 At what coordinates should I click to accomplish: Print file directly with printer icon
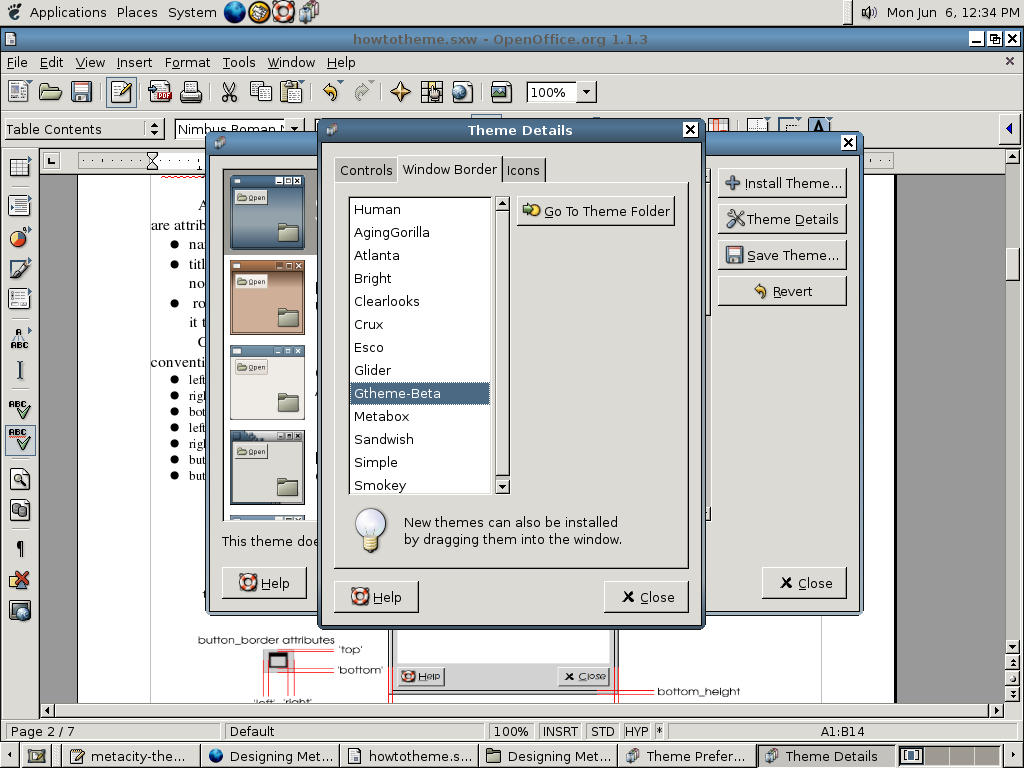coord(191,91)
